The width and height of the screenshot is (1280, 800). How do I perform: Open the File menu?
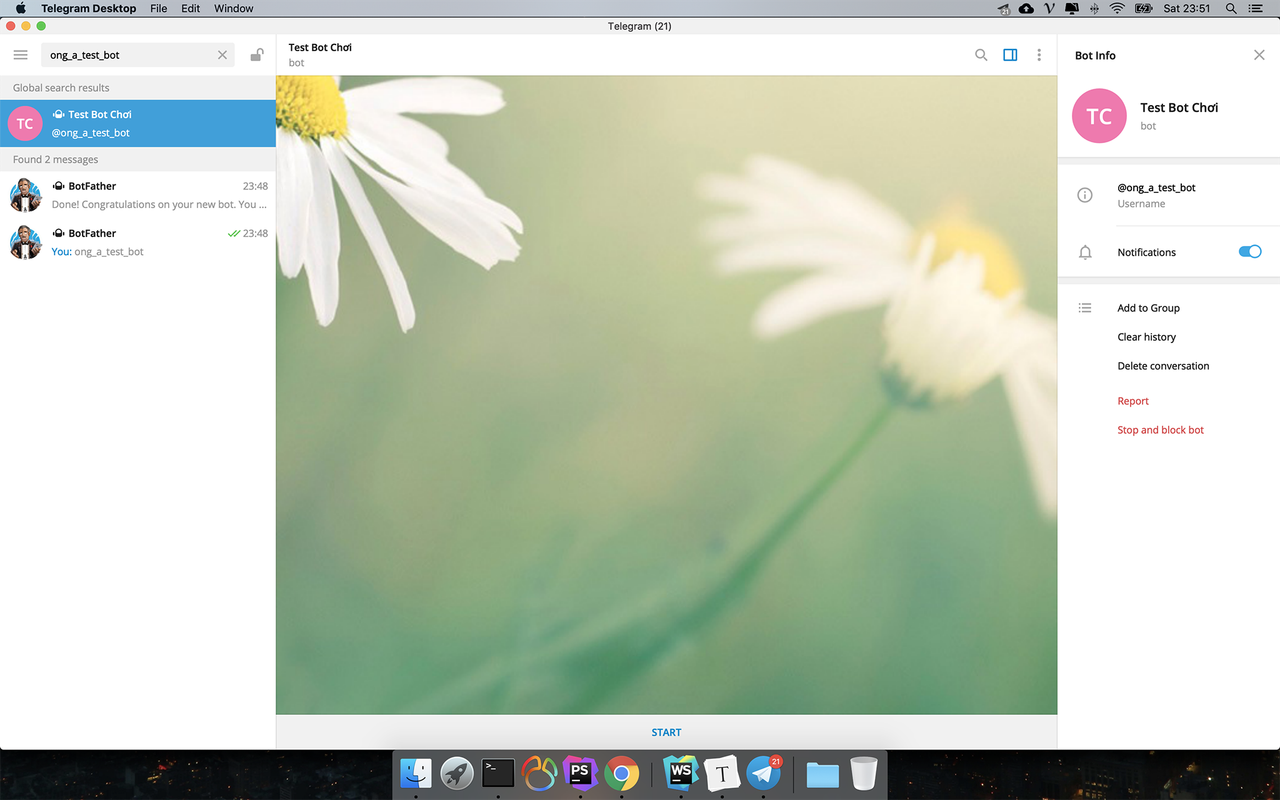pos(158,8)
